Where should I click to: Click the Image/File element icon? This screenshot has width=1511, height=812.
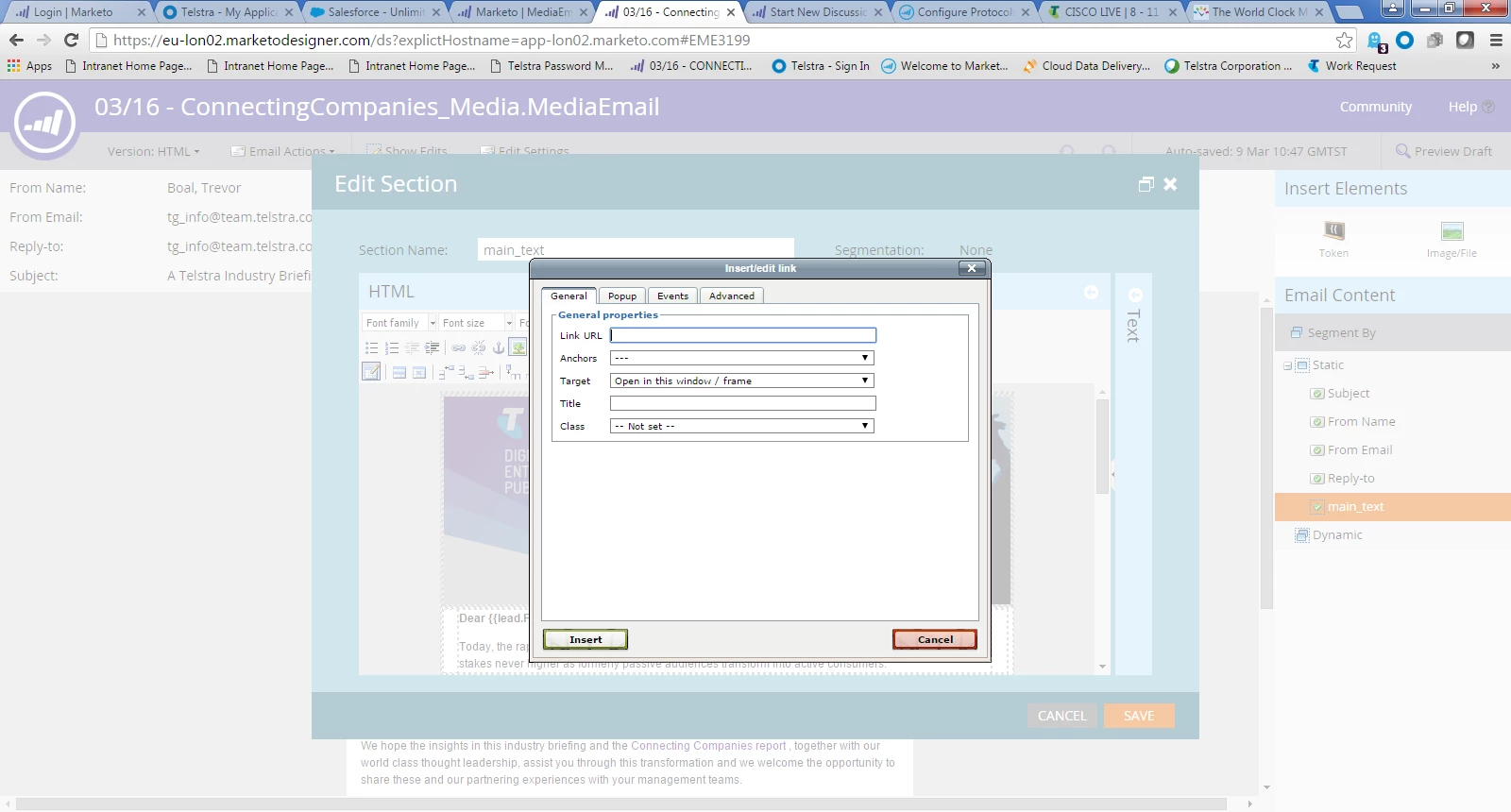click(1452, 231)
